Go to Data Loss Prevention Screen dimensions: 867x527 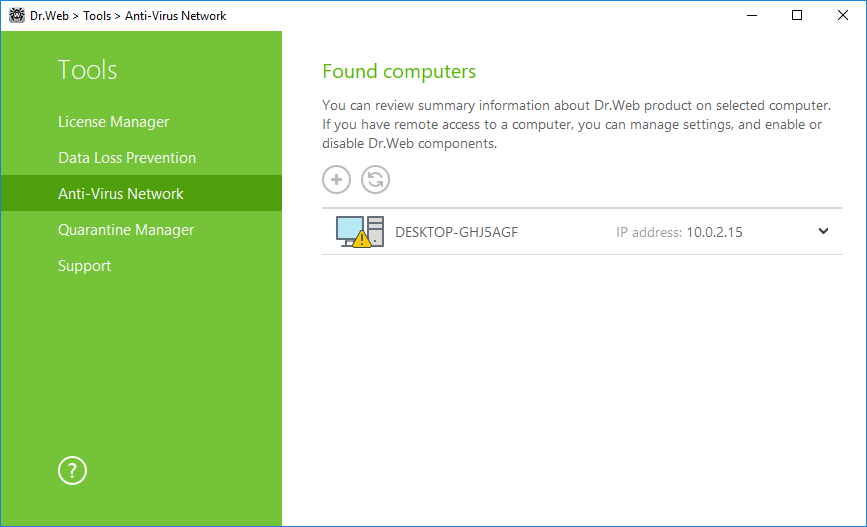point(127,158)
